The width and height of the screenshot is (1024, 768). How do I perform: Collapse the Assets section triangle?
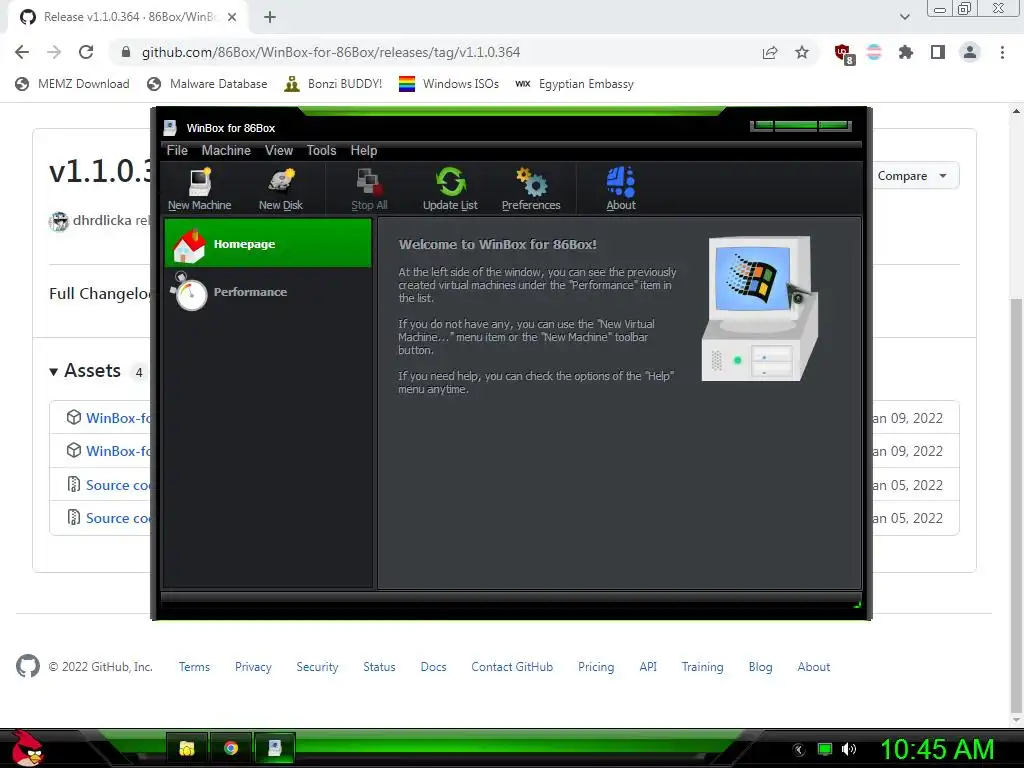pos(54,372)
